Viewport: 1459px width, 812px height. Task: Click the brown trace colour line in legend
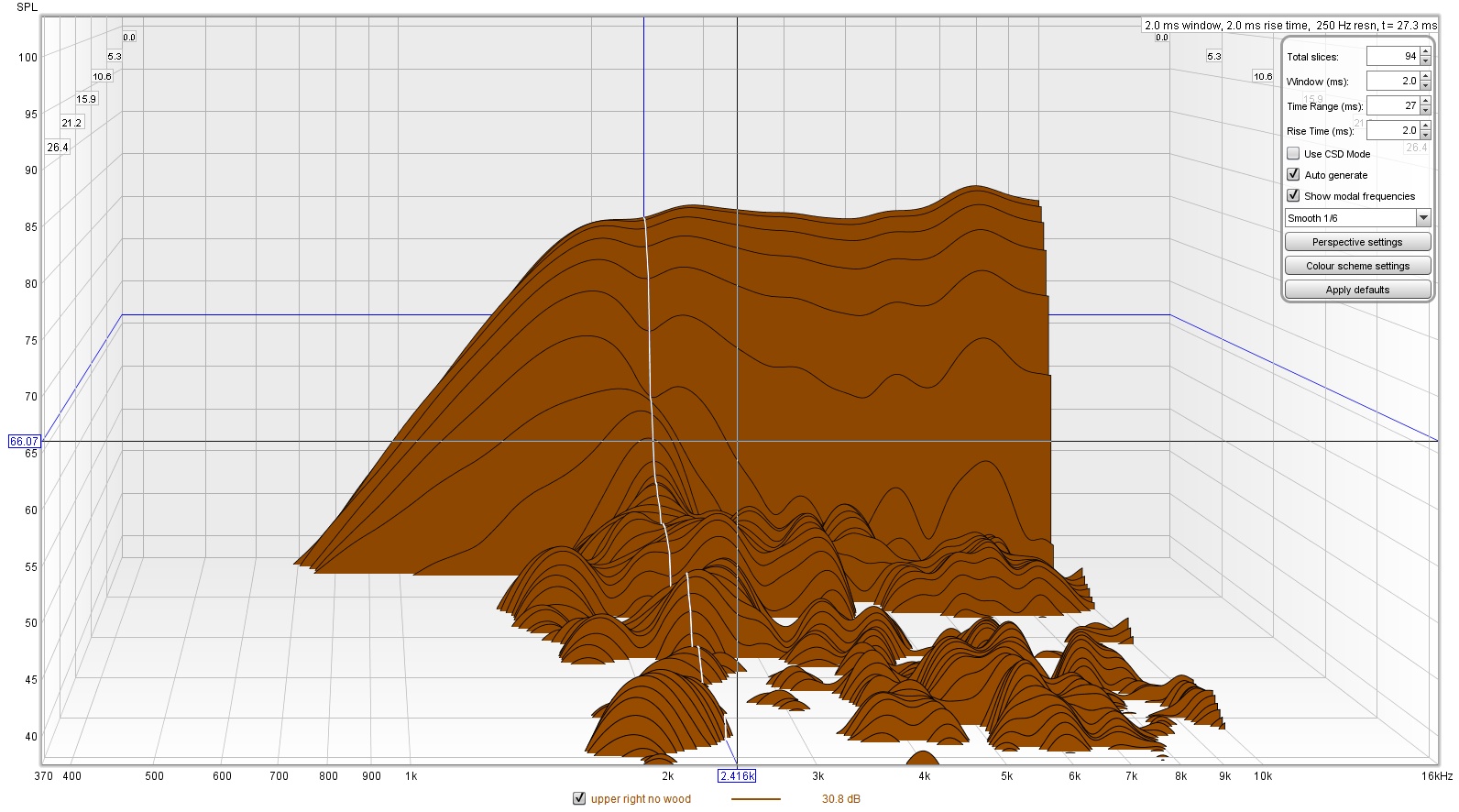(756, 799)
